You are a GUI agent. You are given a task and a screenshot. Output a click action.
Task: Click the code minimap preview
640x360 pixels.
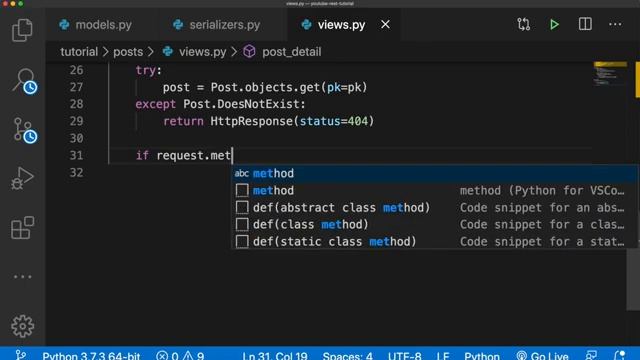pyautogui.click(x=610, y=74)
